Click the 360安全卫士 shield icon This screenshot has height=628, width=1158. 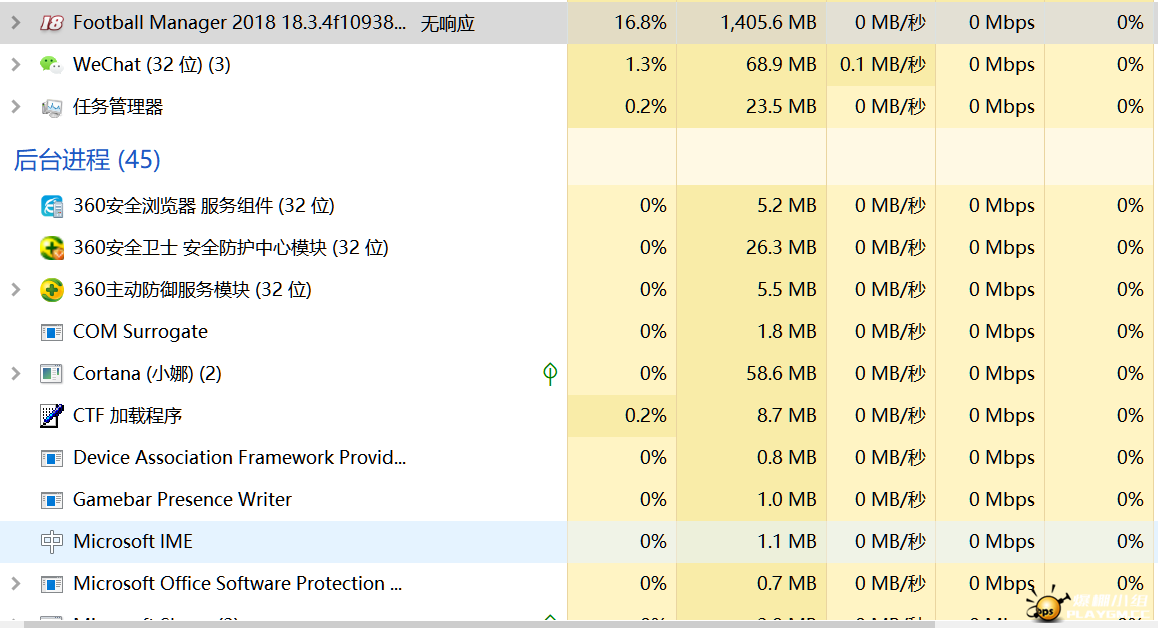tap(51, 248)
